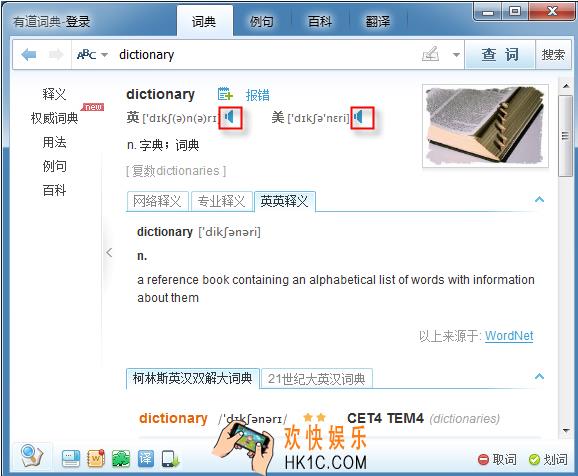
Task: Click the scrollbar down arrow
Action: [566, 430]
